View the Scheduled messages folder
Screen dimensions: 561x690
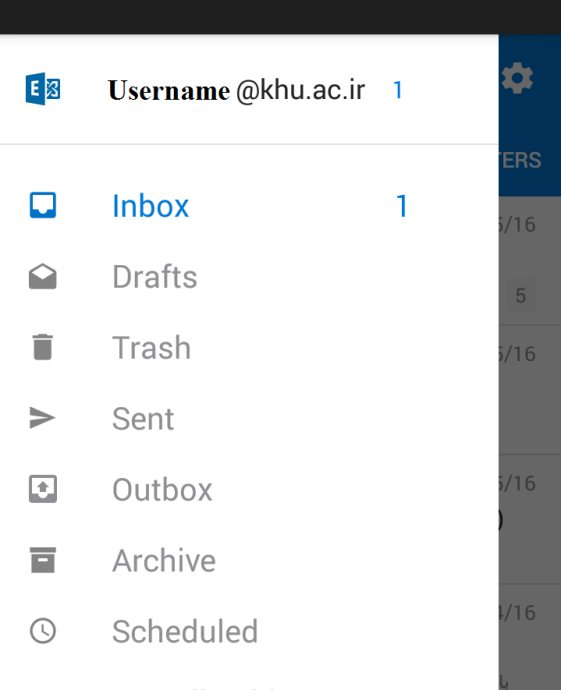pyautogui.click(x=249, y=631)
